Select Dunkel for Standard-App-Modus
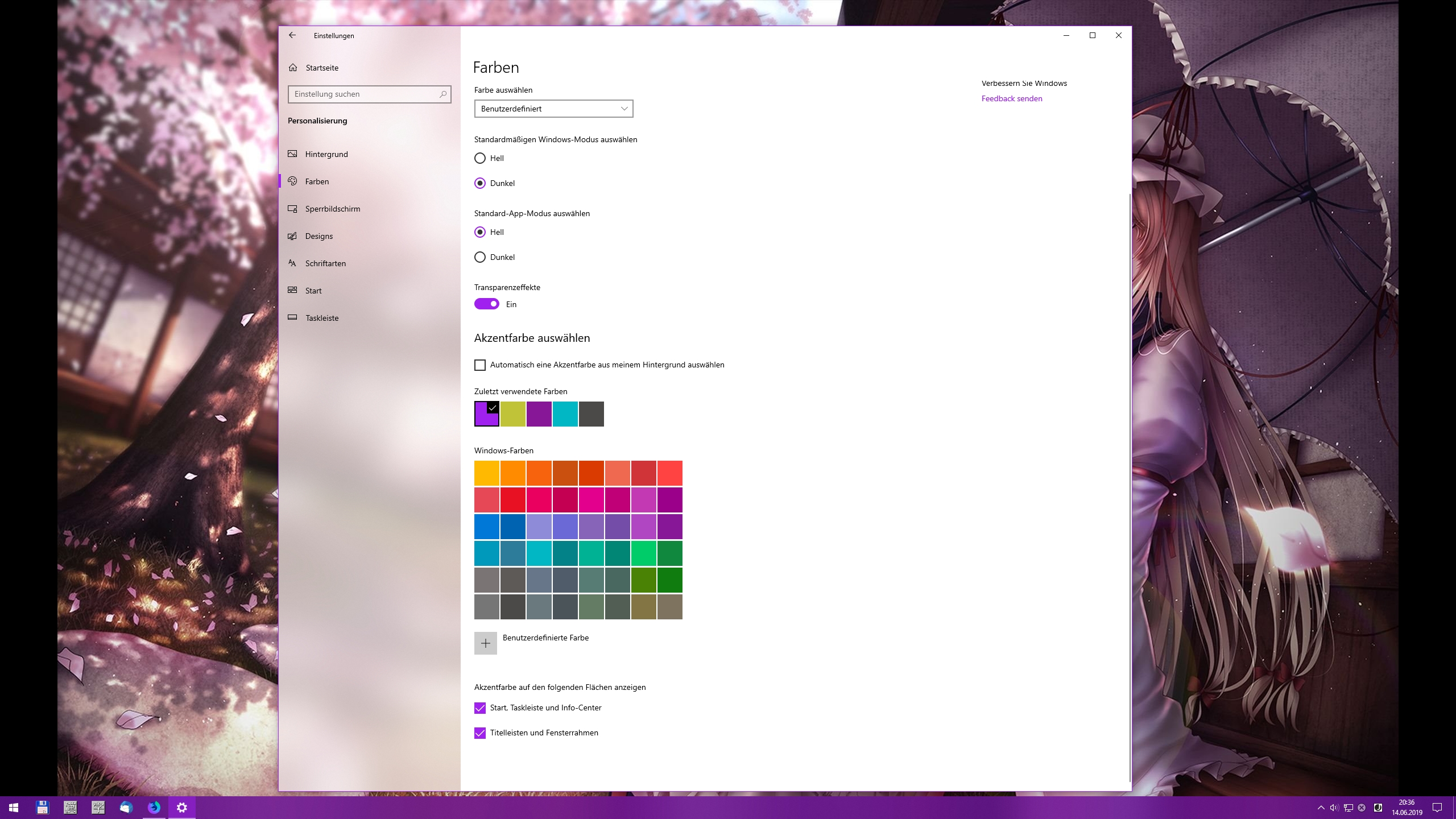Screen dimensions: 1456x819 [480, 257]
